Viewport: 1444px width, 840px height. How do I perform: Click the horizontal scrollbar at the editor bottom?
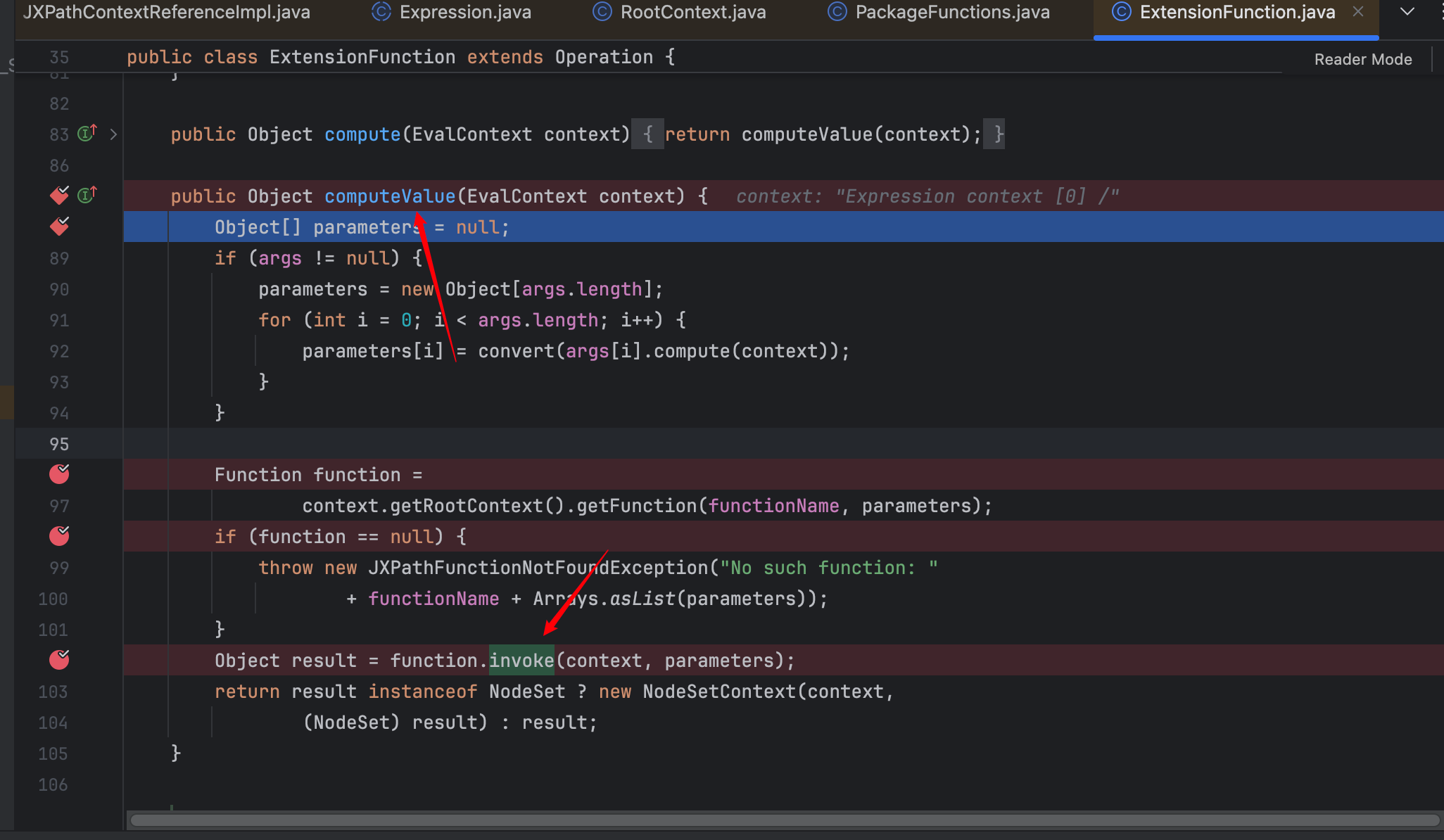click(785, 820)
